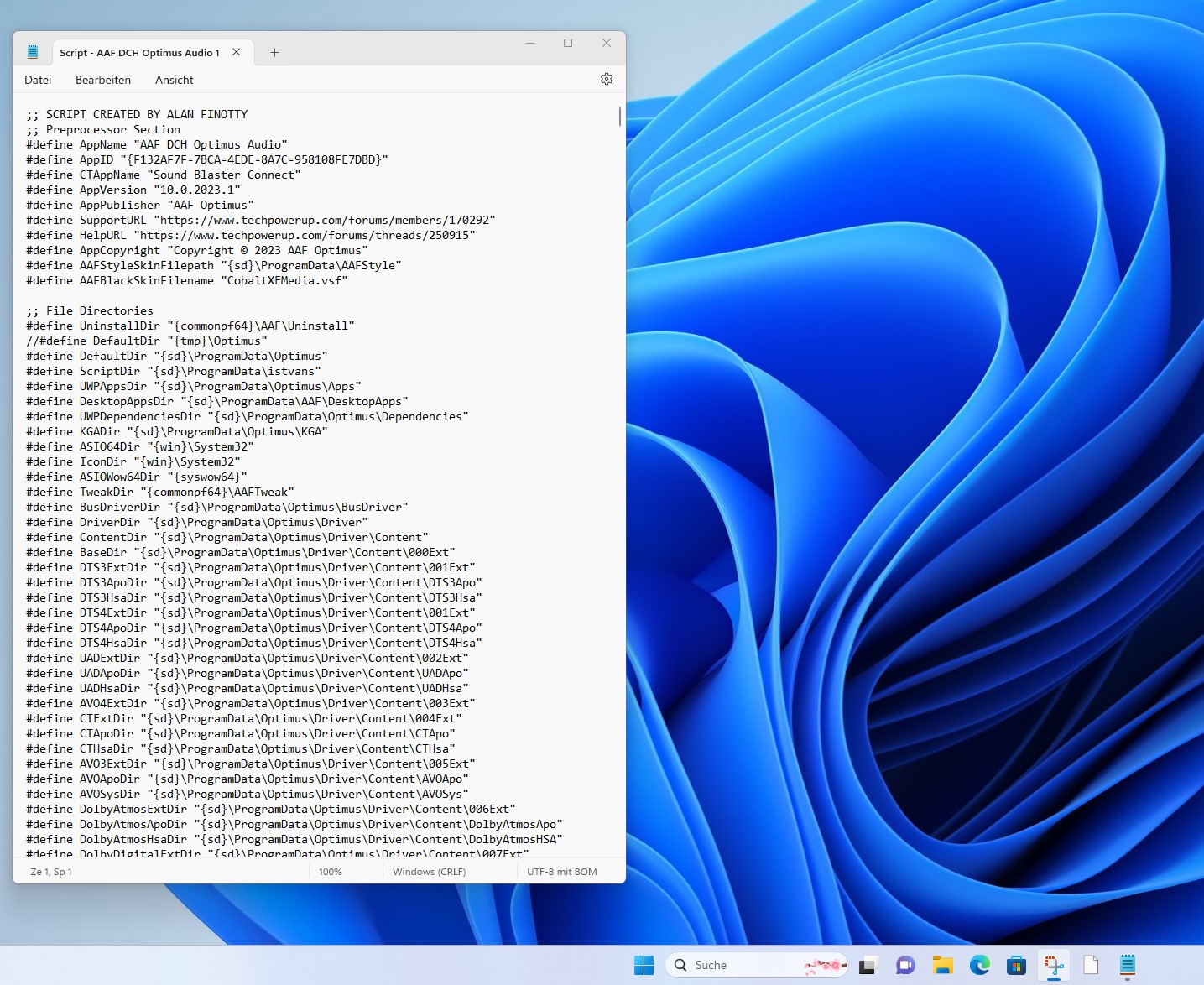Click the '#define AppPublisher' line
The height and width of the screenshot is (985, 1204).
140,205
